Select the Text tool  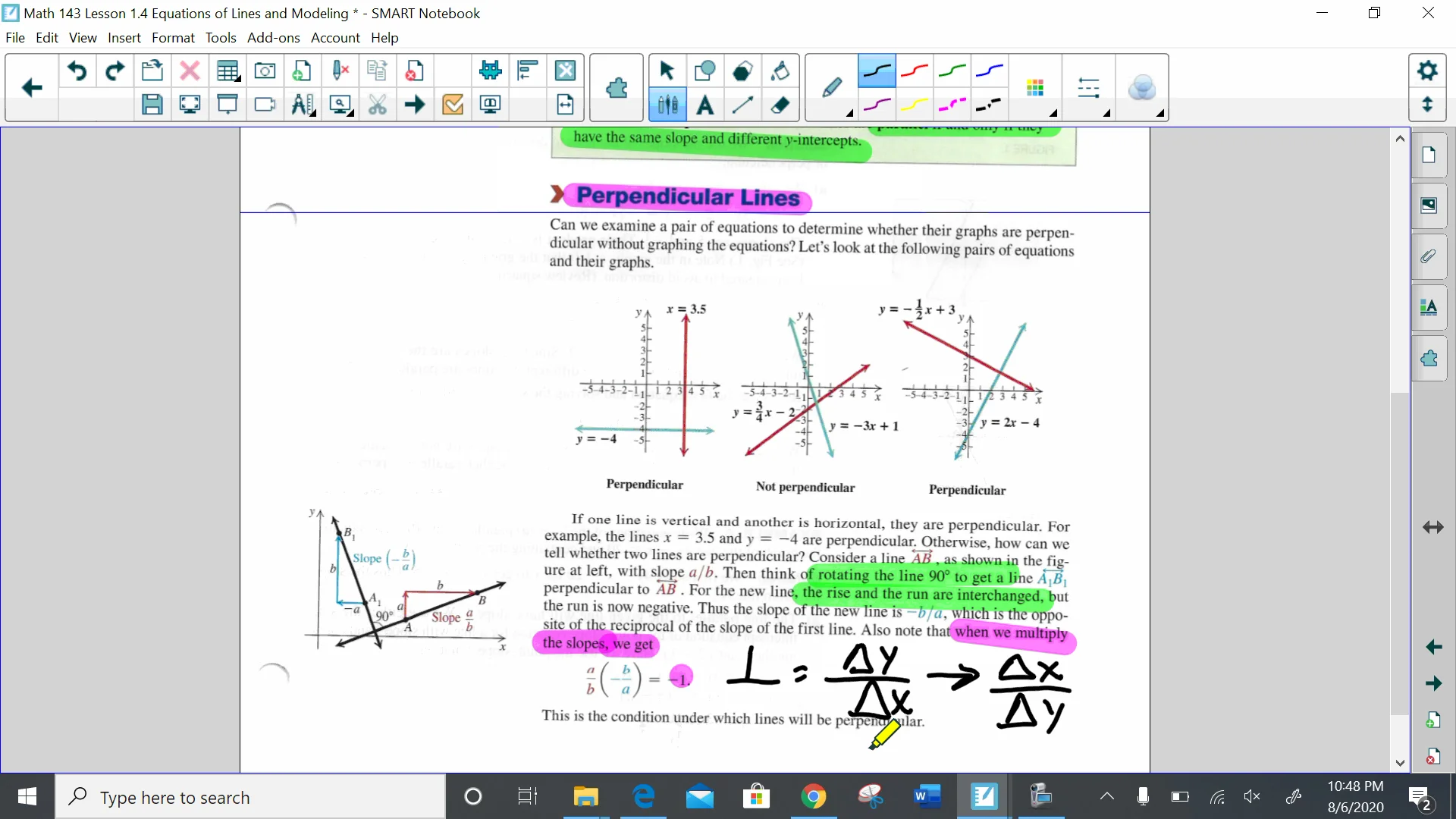click(704, 105)
